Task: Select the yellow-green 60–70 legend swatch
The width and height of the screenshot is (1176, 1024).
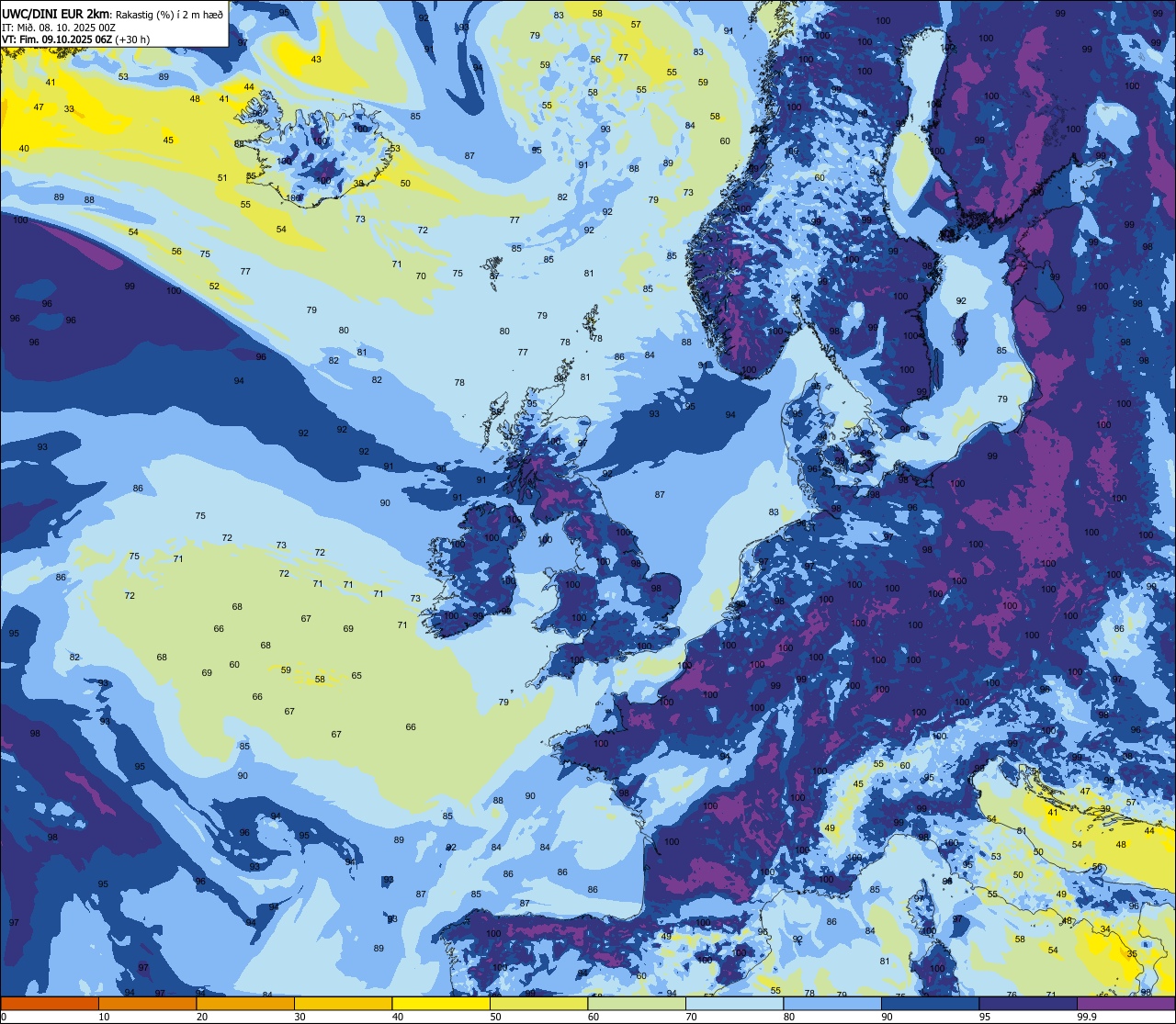Action: tap(637, 1004)
